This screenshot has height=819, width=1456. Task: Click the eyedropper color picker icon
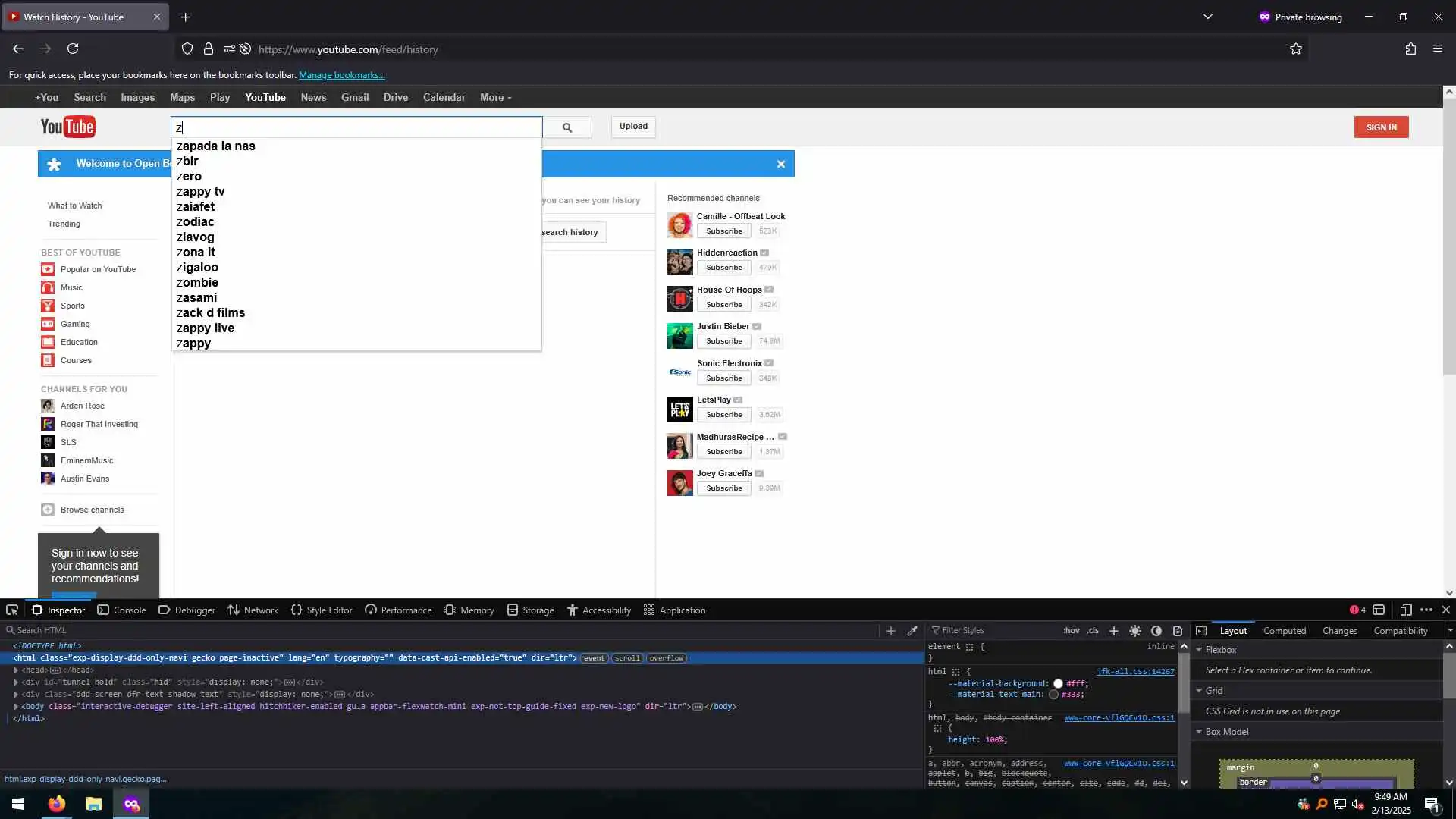(912, 630)
